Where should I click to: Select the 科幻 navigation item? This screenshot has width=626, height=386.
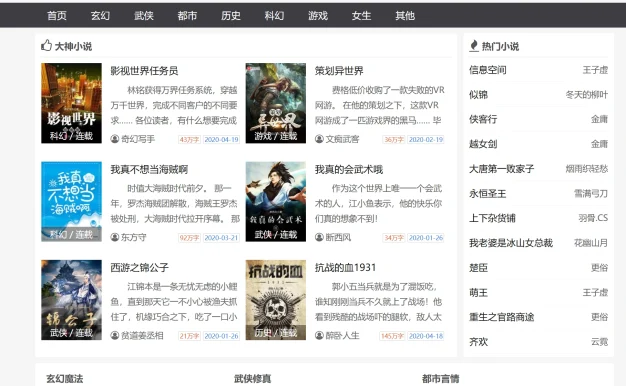274,16
